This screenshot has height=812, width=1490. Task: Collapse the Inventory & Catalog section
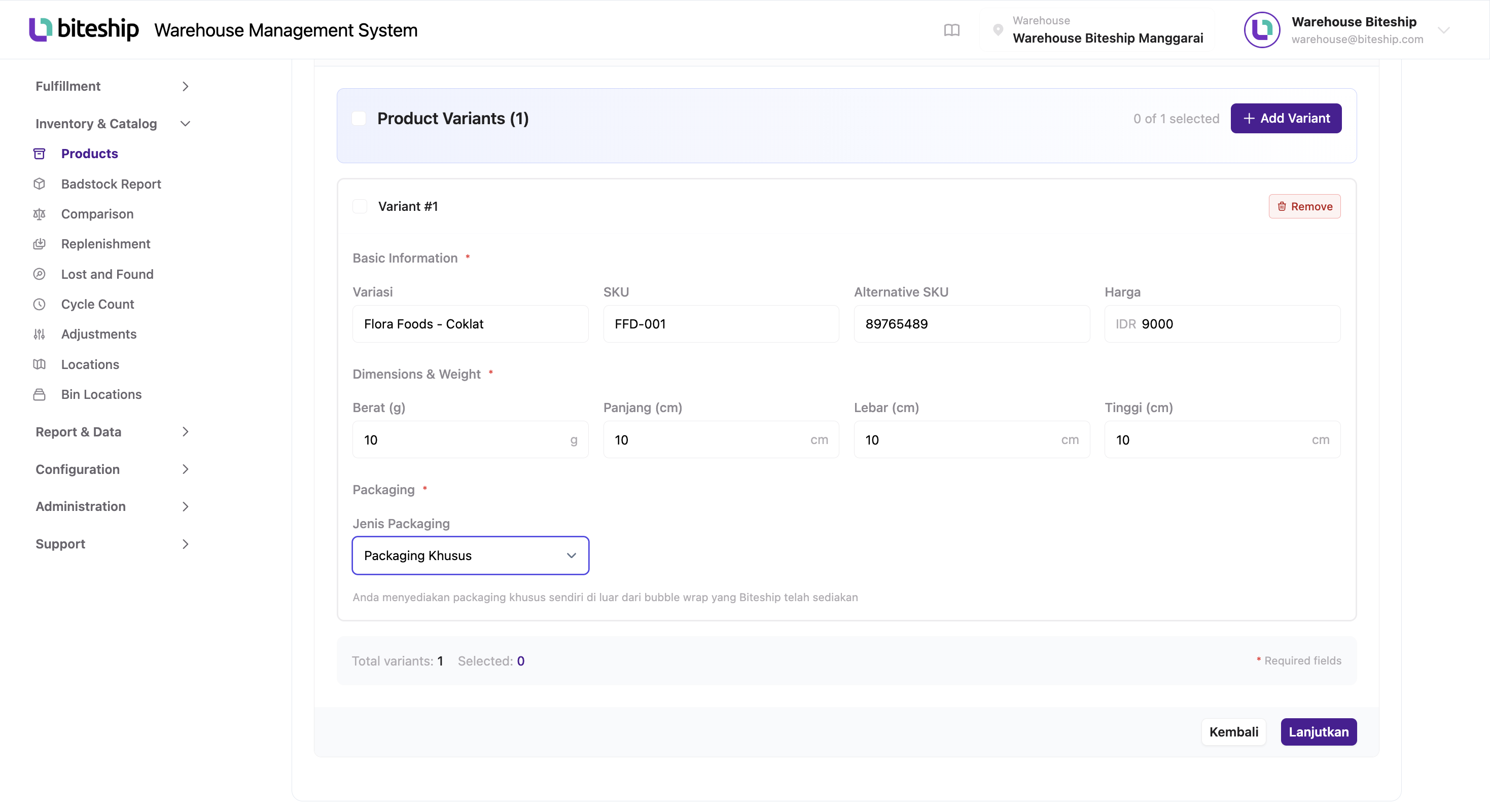[113, 124]
